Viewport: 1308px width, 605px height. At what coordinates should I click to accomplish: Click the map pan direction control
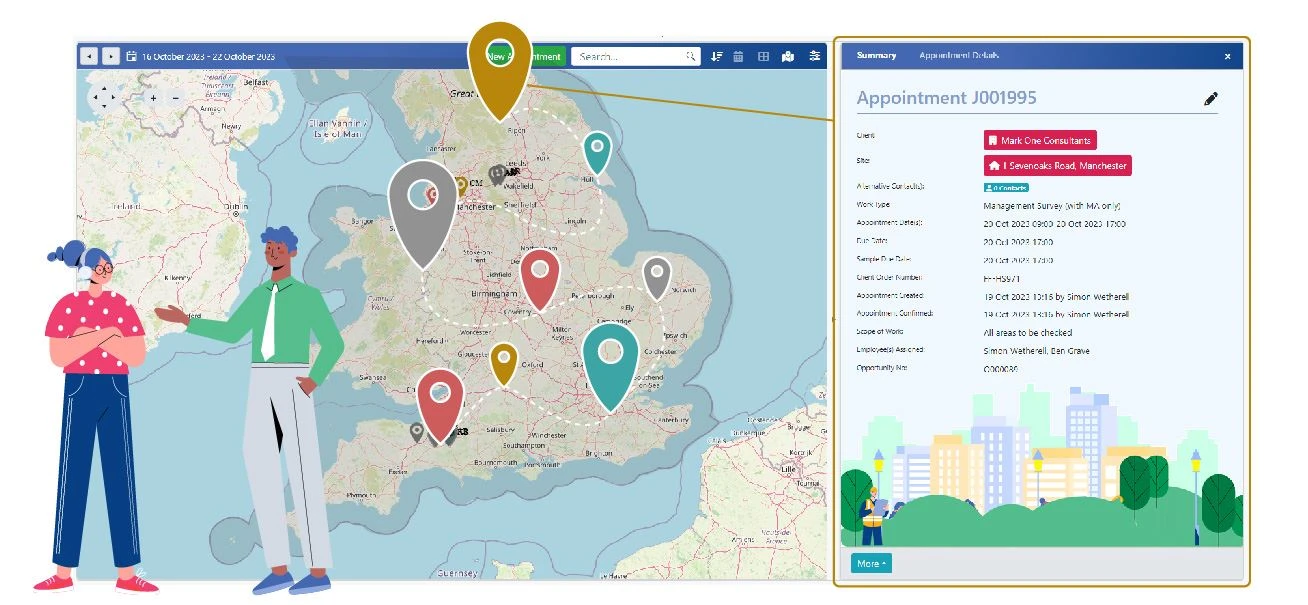102,97
